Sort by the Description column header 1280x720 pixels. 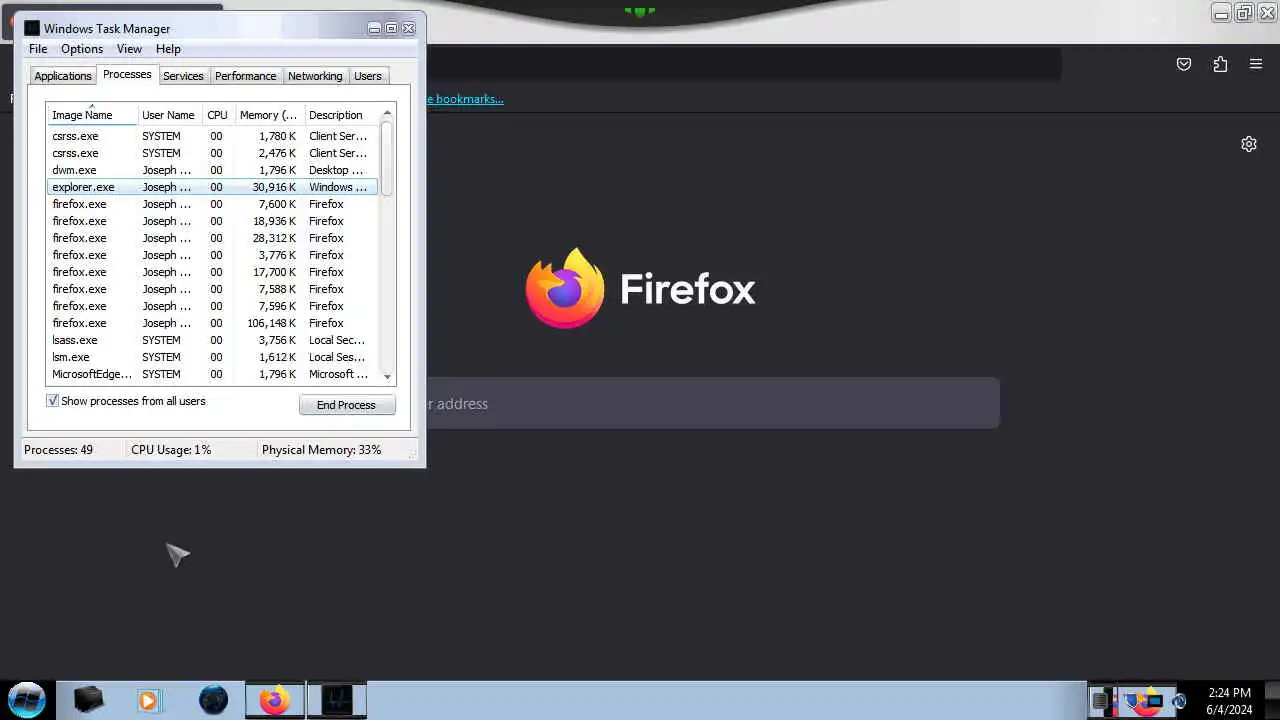coord(340,115)
